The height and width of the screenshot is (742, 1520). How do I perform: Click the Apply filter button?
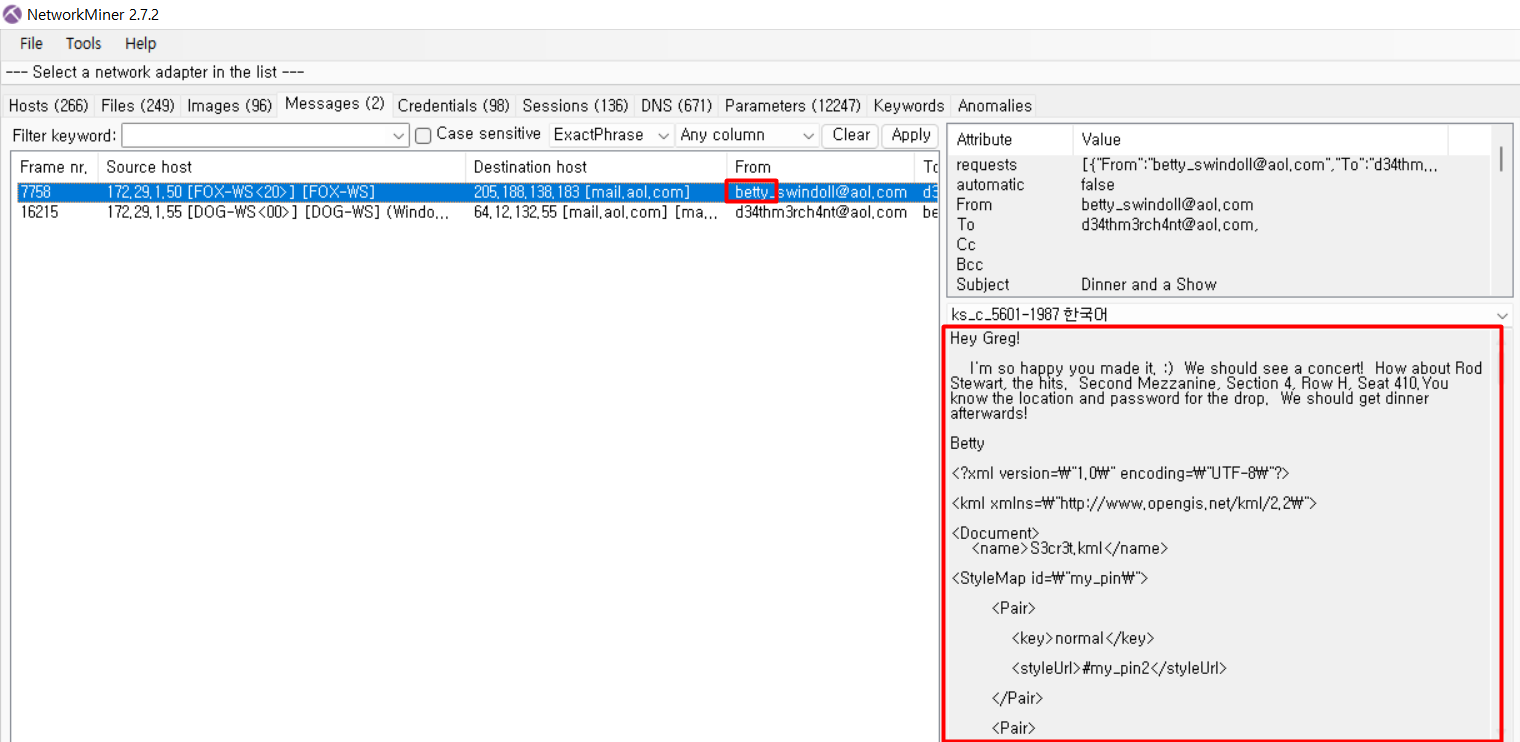(x=911, y=135)
